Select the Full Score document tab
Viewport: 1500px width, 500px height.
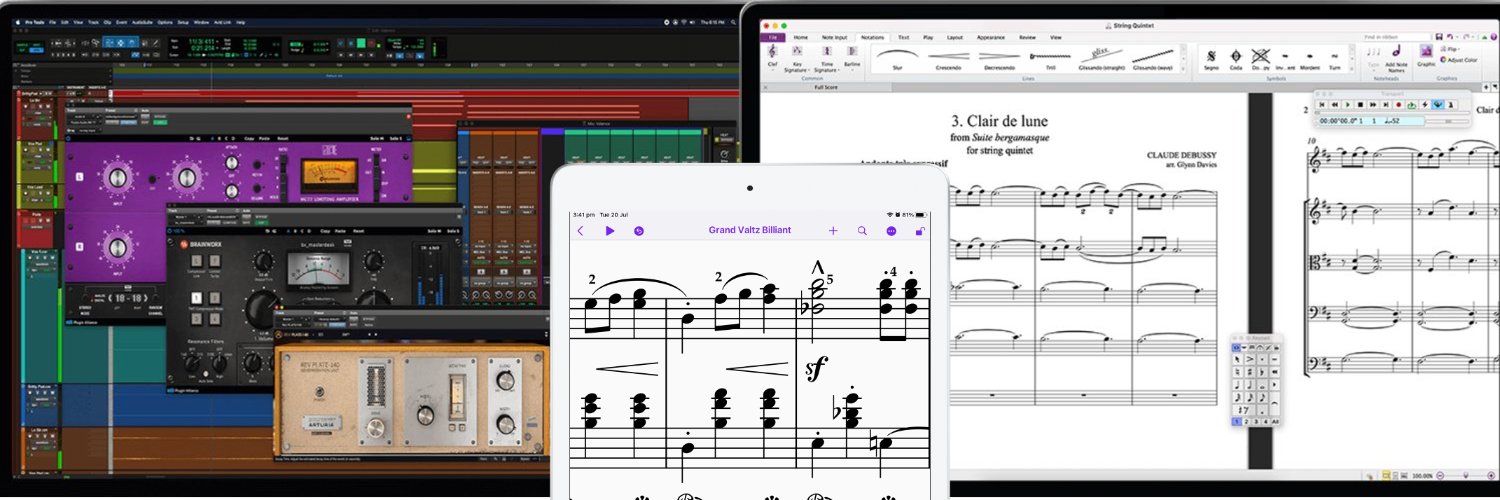pos(826,87)
